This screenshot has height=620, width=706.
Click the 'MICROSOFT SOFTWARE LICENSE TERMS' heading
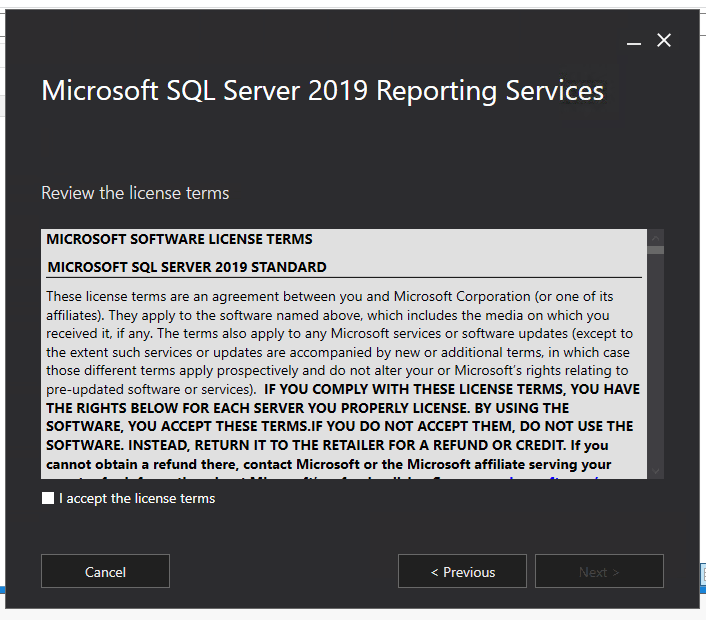click(179, 239)
